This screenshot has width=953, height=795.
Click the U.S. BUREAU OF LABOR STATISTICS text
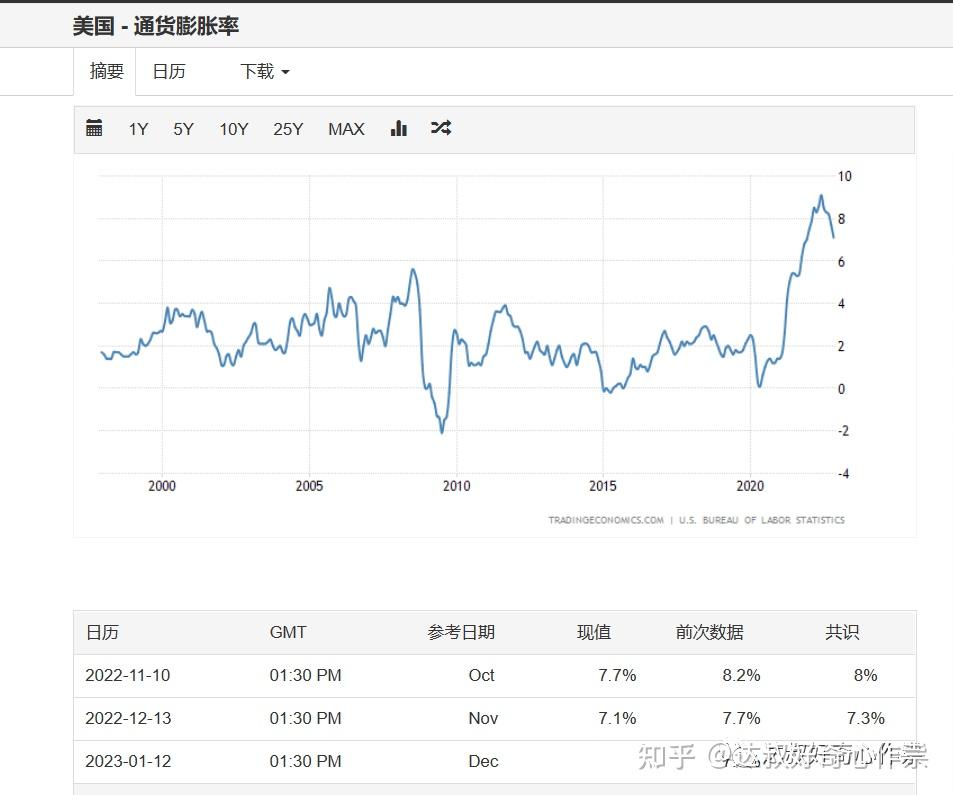[762, 520]
